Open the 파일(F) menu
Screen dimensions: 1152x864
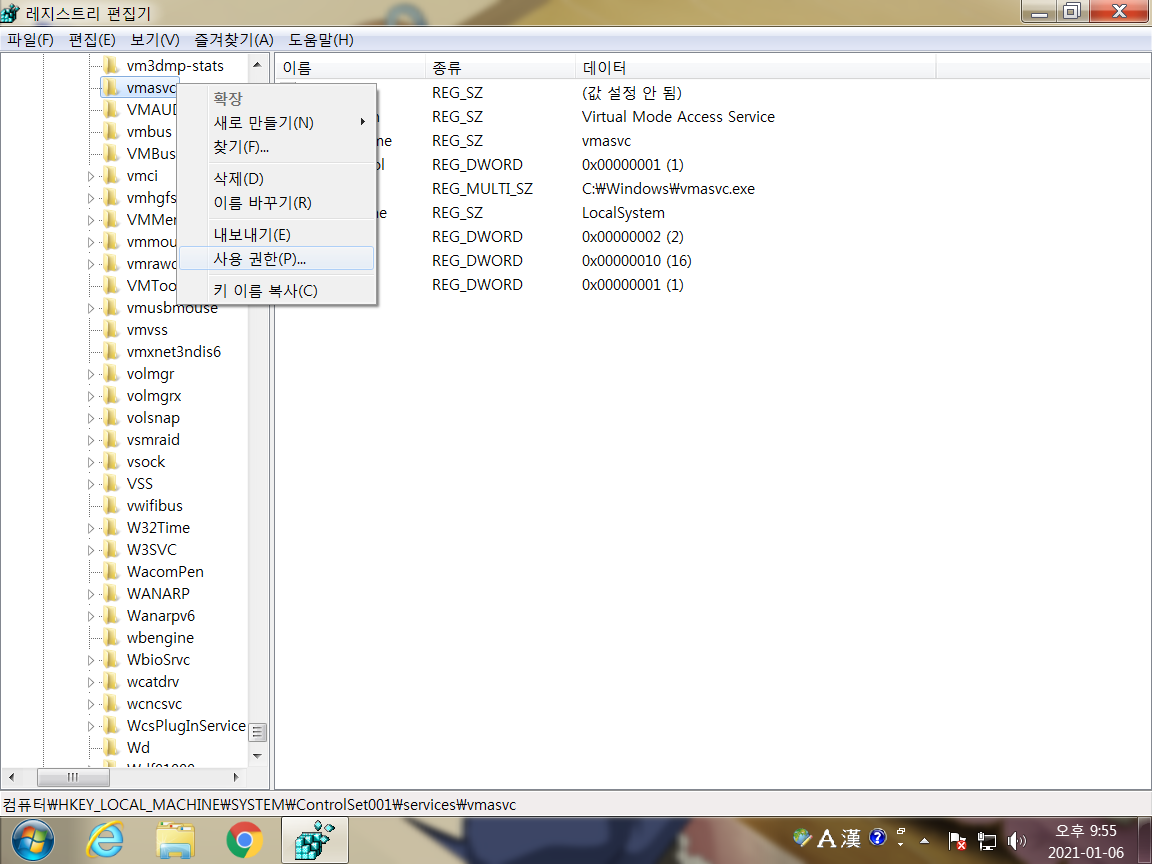tap(30, 40)
